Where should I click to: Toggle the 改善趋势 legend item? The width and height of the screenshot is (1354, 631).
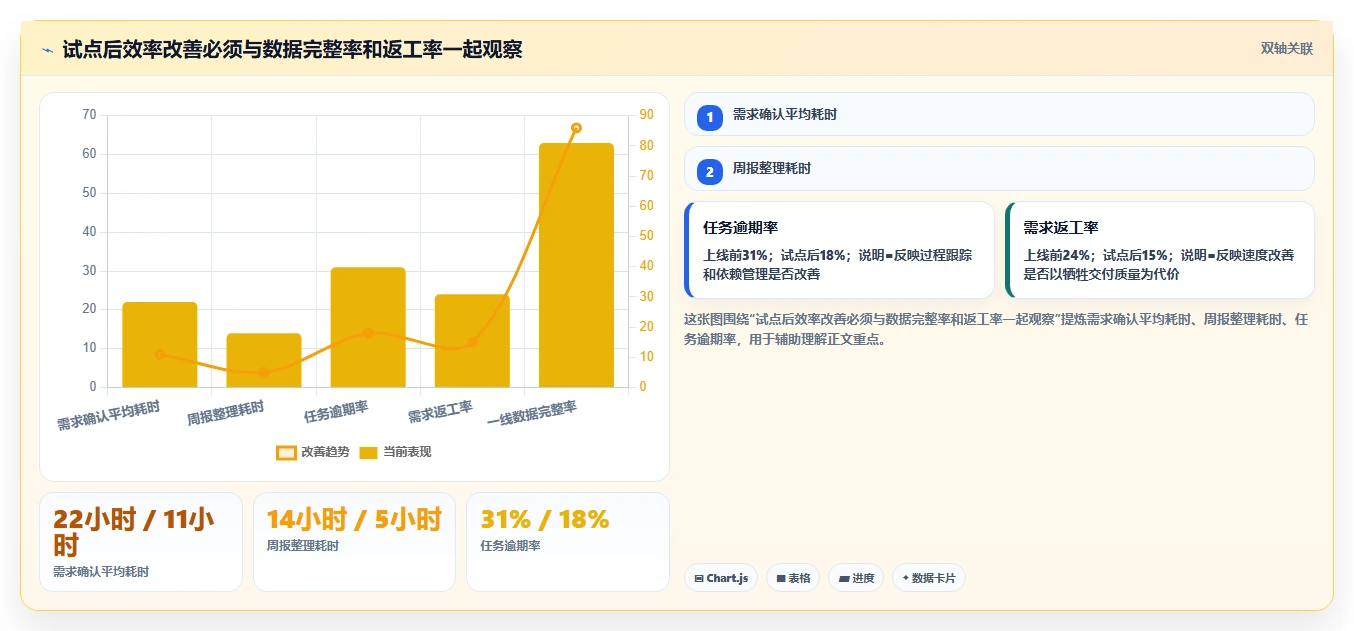(x=313, y=452)
